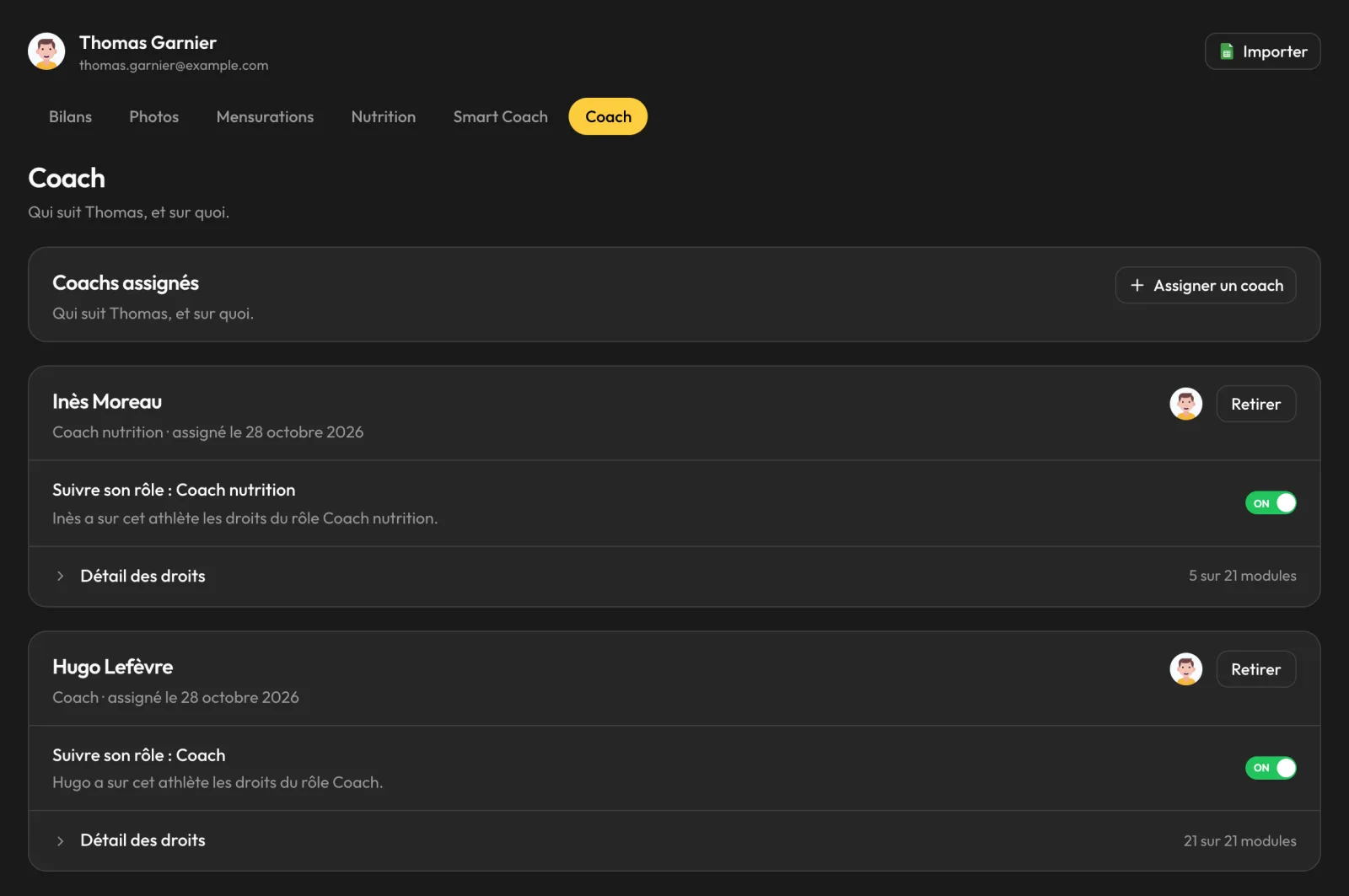This screenshot has width=1349, height=896.
Task: Click the 'Coachs assignés' heading
Action: point(126,283)
